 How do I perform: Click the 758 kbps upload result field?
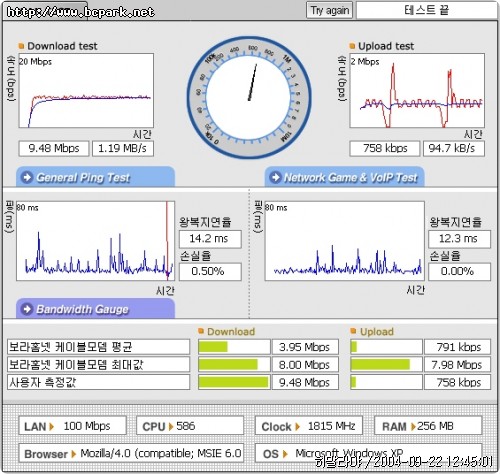[x=385, y=148]
